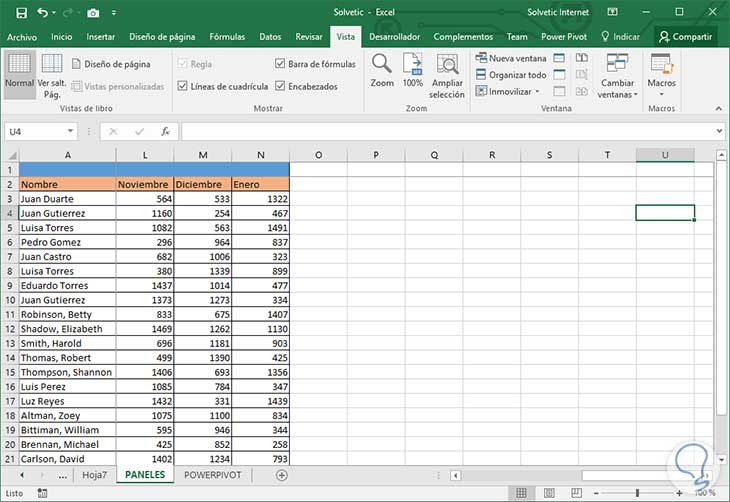Click the split window icon beside Nueva ventana

click(559, 58)
